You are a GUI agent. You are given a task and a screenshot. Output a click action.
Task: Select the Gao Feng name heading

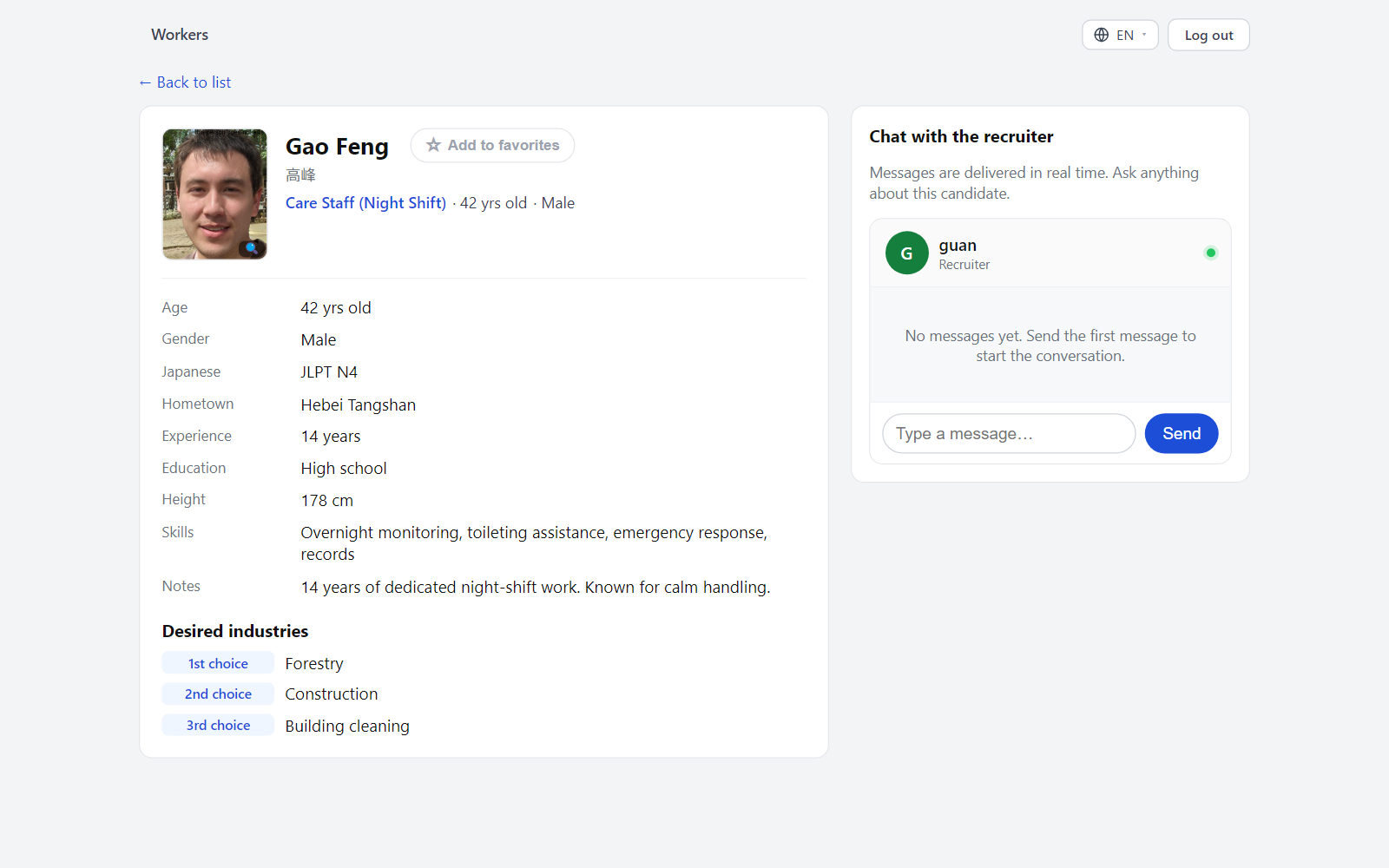(337, 147)
